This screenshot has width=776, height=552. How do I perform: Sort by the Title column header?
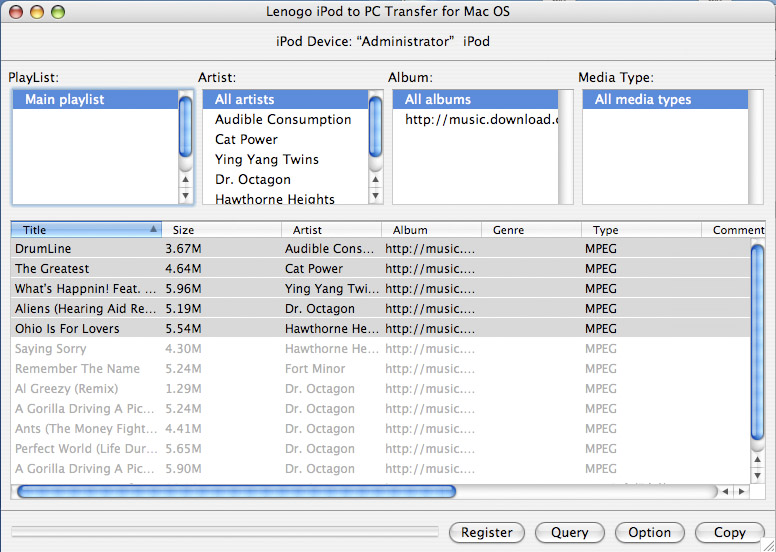click(86, 230)
